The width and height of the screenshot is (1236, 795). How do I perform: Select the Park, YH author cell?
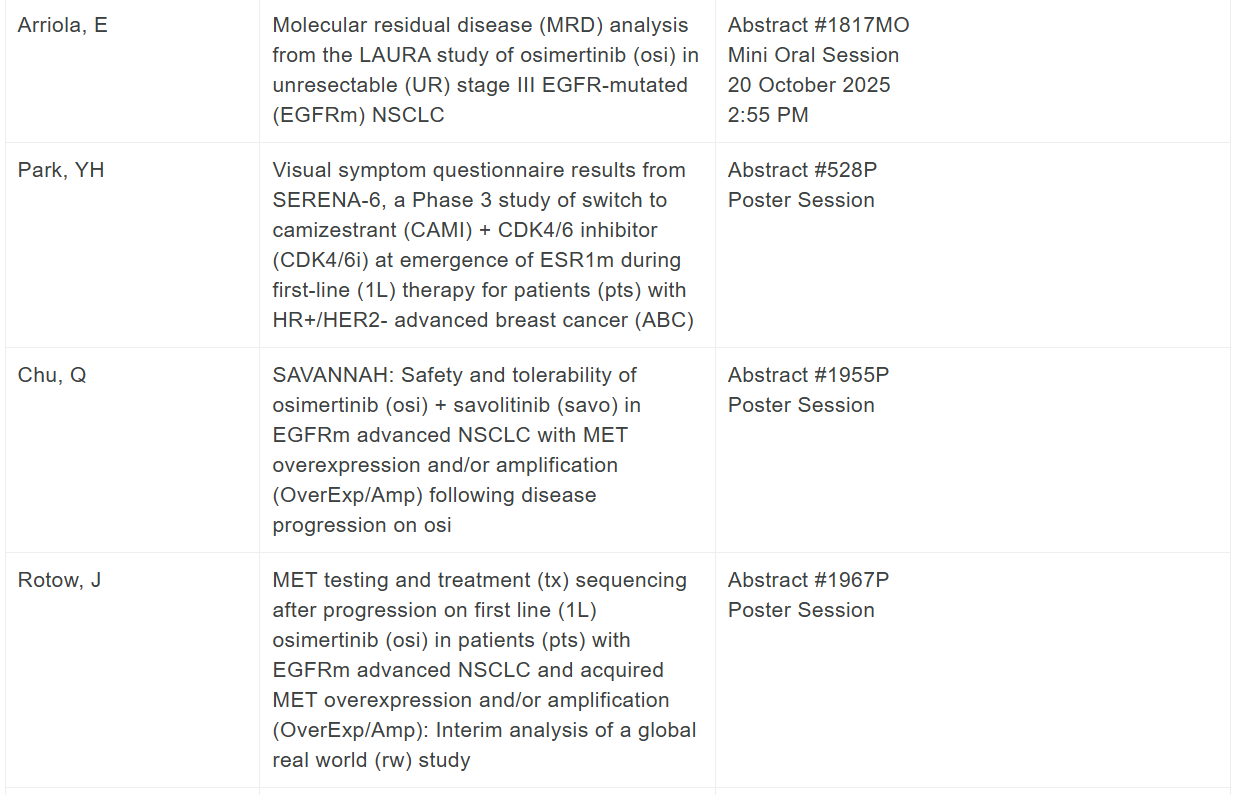(x=61, y=170)
